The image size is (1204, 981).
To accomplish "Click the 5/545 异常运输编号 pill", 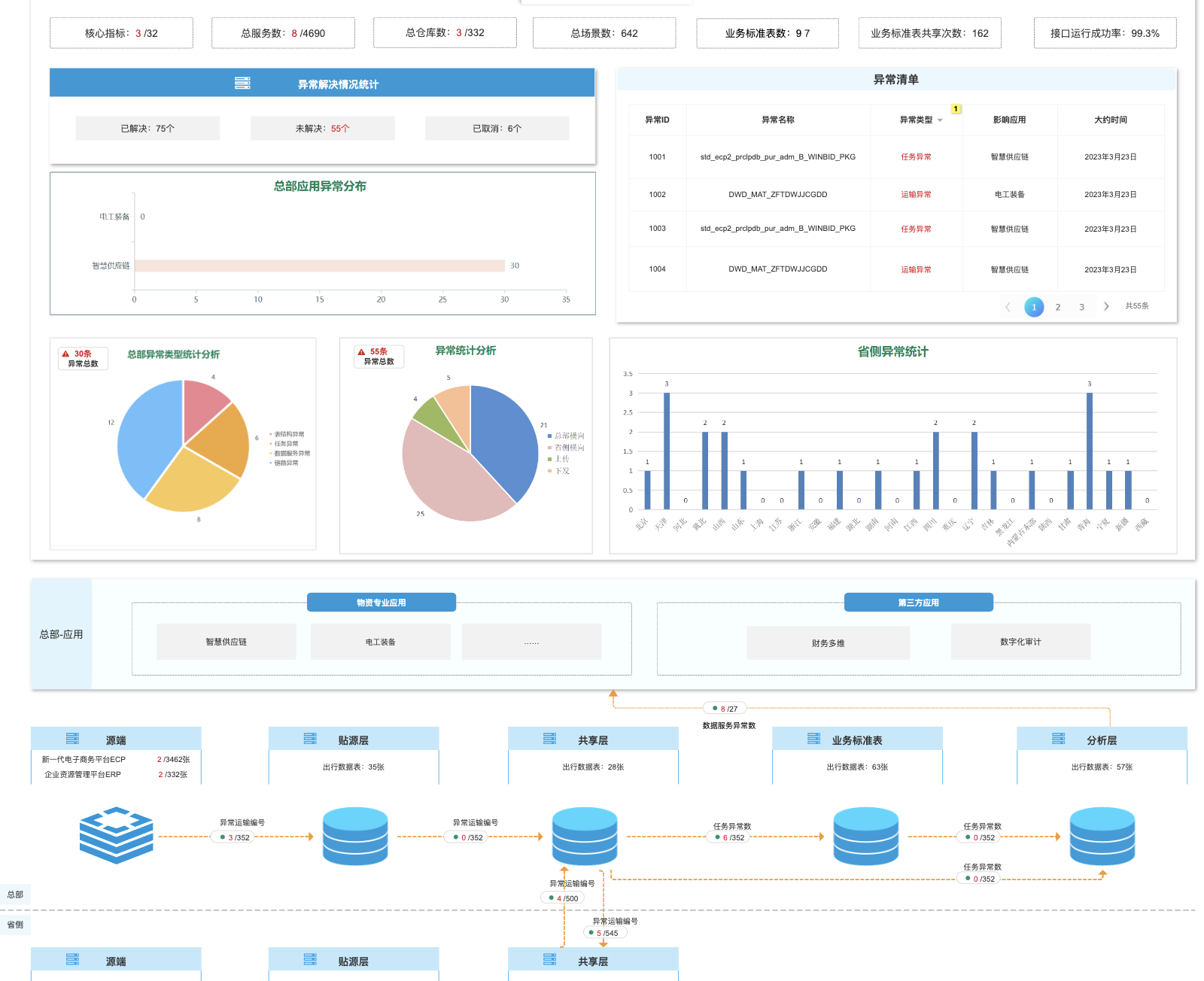I will 604,933.
